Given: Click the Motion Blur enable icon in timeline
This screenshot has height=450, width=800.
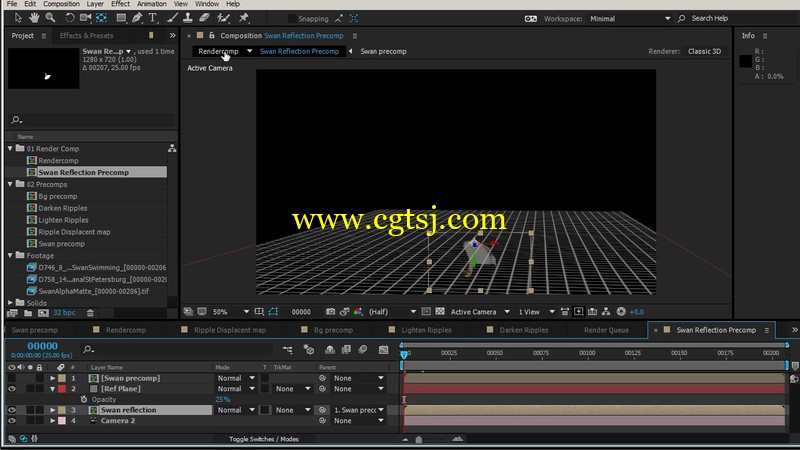Looking at the screenshot, I should [x=363, y=349].
